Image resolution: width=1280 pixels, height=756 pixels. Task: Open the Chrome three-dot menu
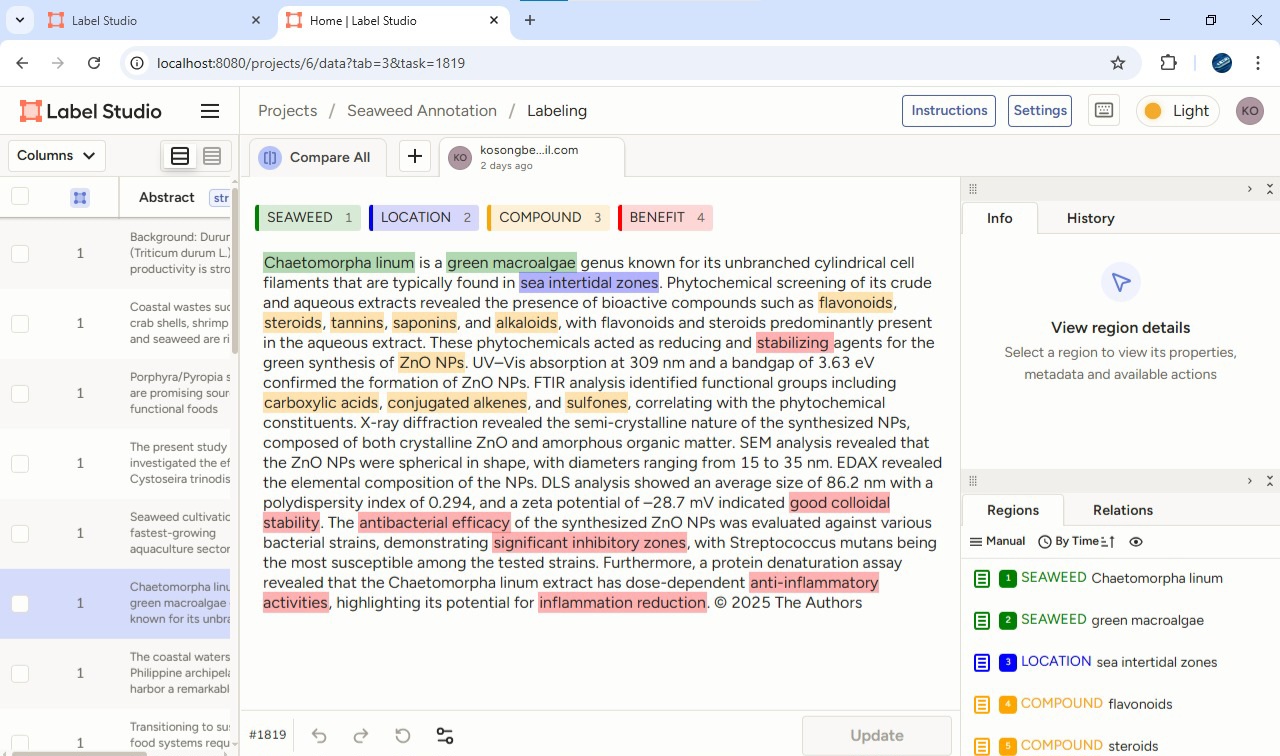pyautogui.click(x=1257, y=63)
